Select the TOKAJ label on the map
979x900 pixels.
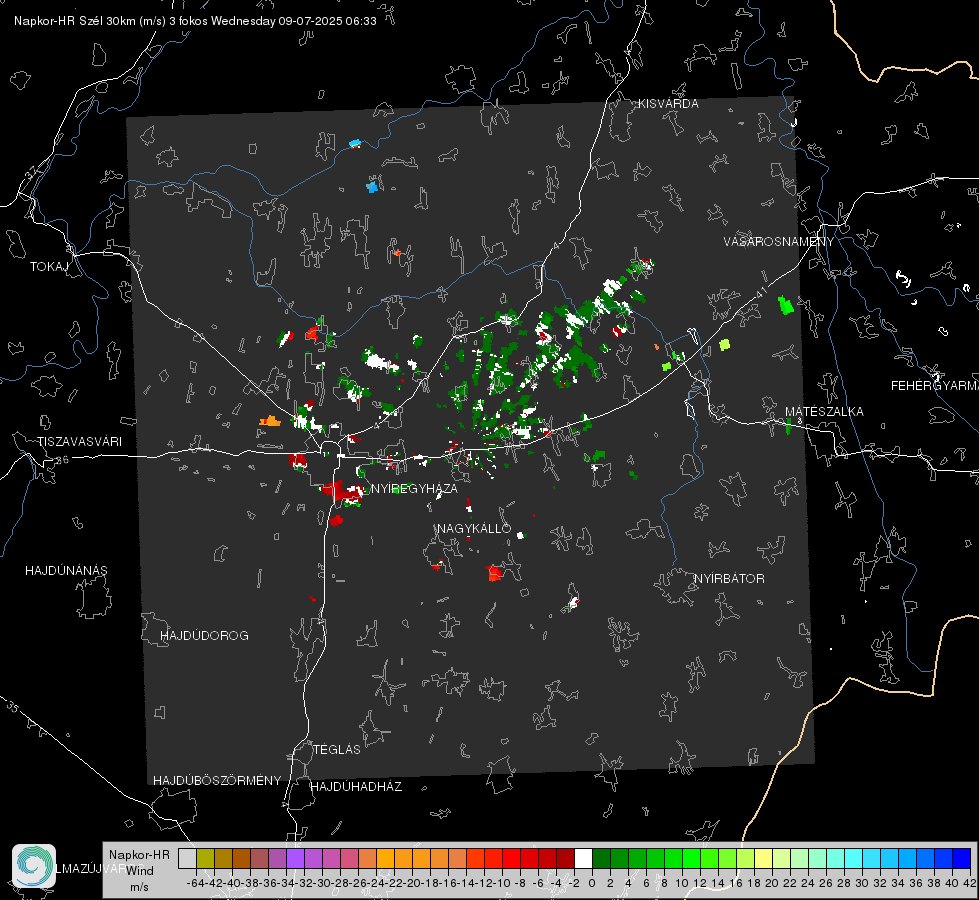point(49,267)
